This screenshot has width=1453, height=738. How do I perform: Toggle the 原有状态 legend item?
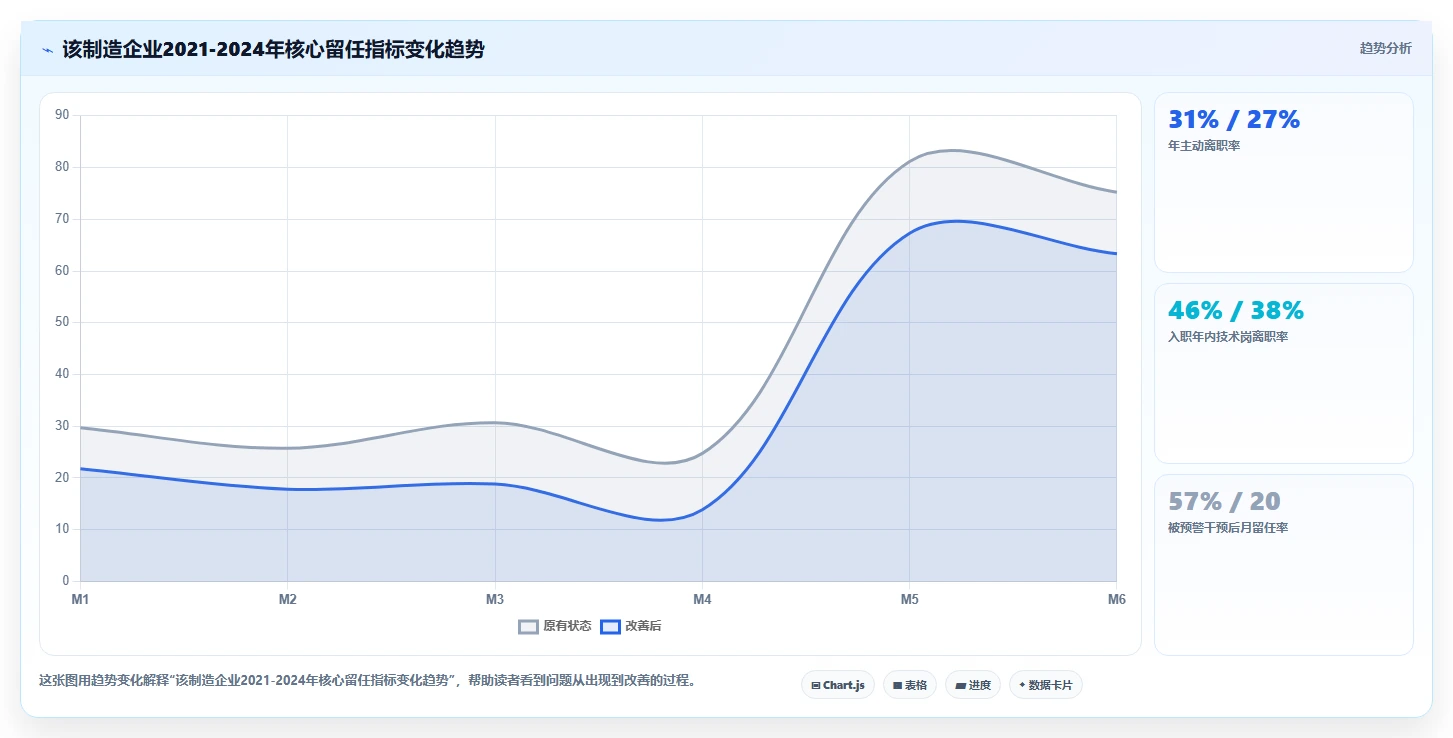(555, 626)
